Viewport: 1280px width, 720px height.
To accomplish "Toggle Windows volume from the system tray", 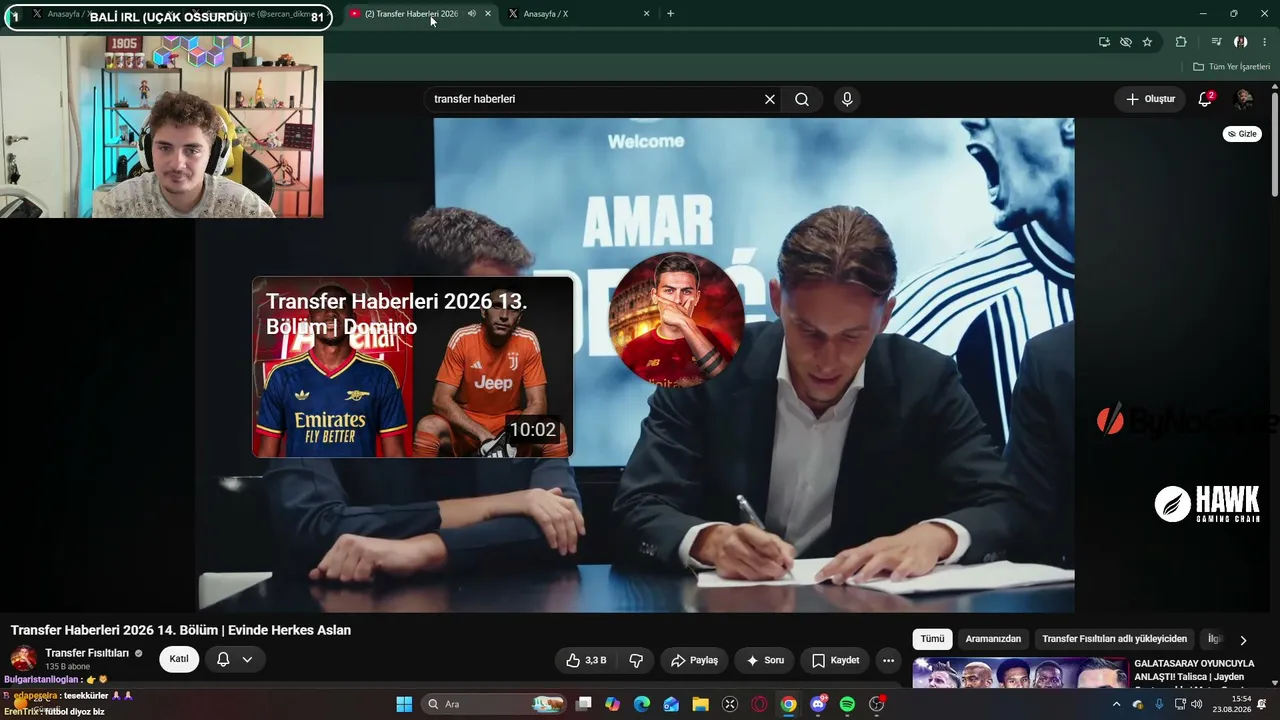I will (x=1197, y=704).
